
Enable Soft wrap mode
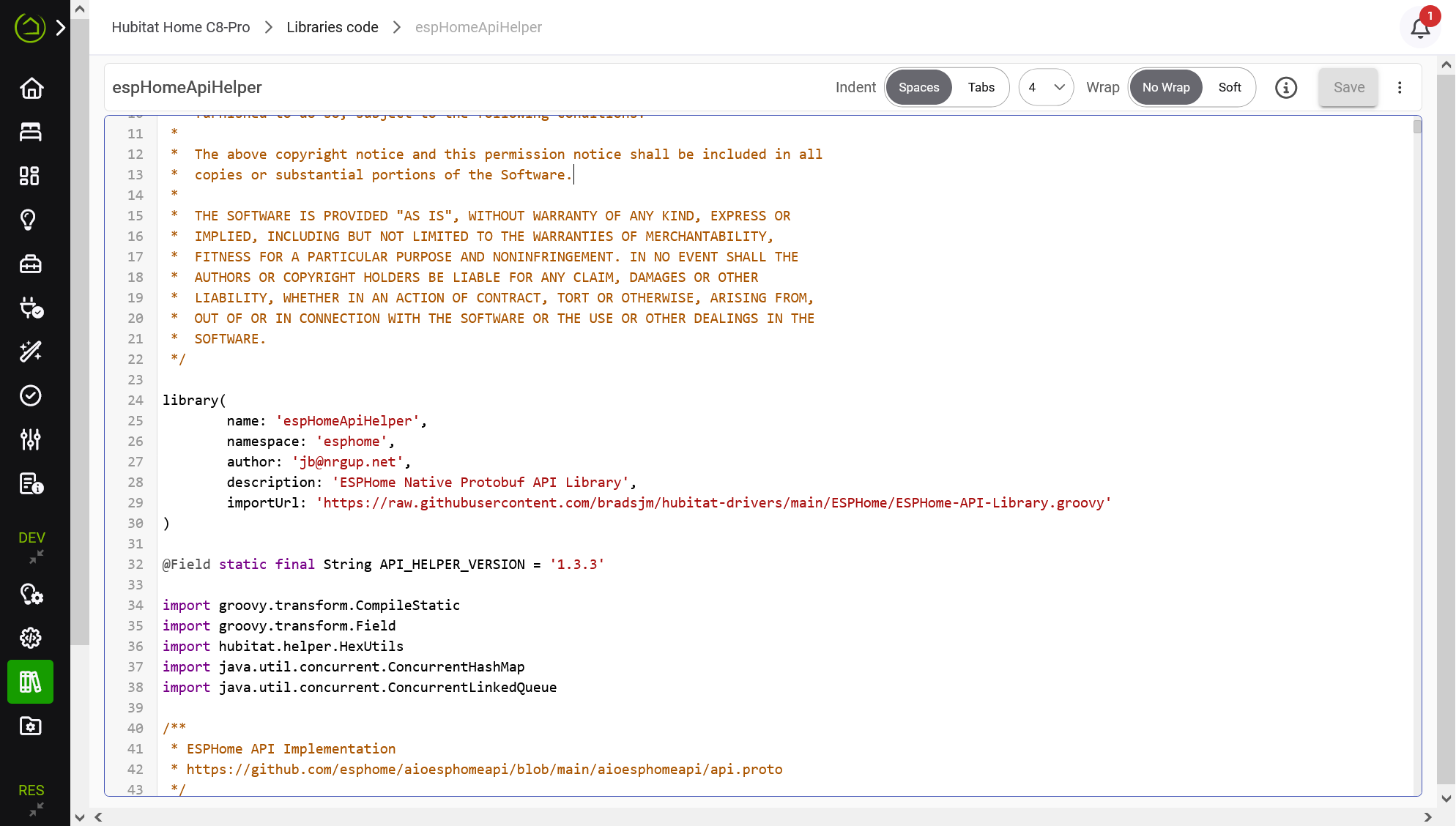click(1230, 88)
